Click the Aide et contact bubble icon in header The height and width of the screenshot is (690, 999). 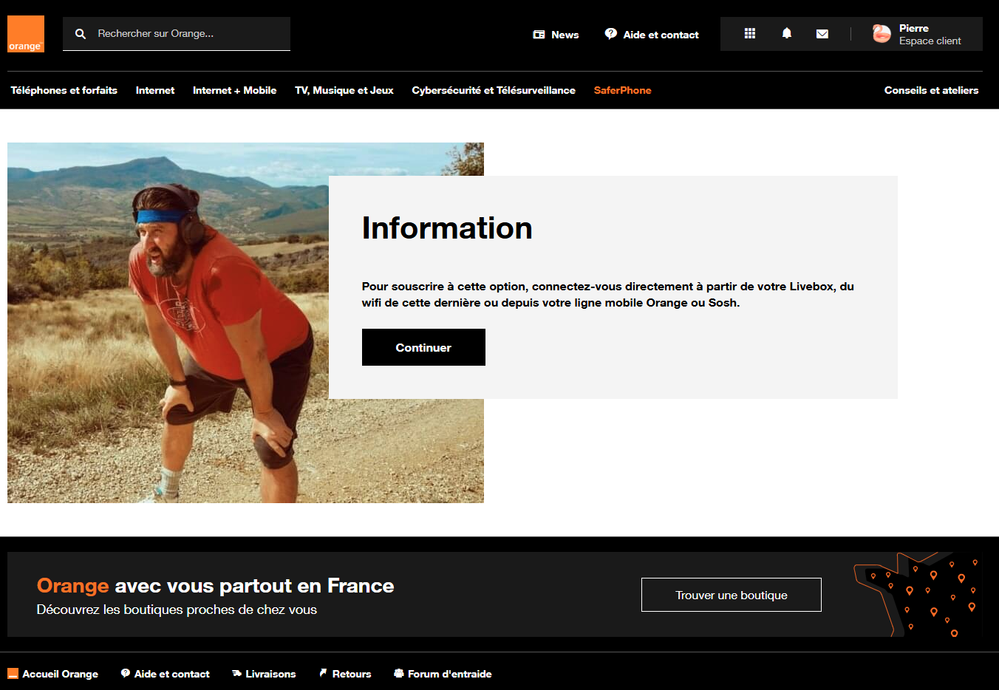611,34
